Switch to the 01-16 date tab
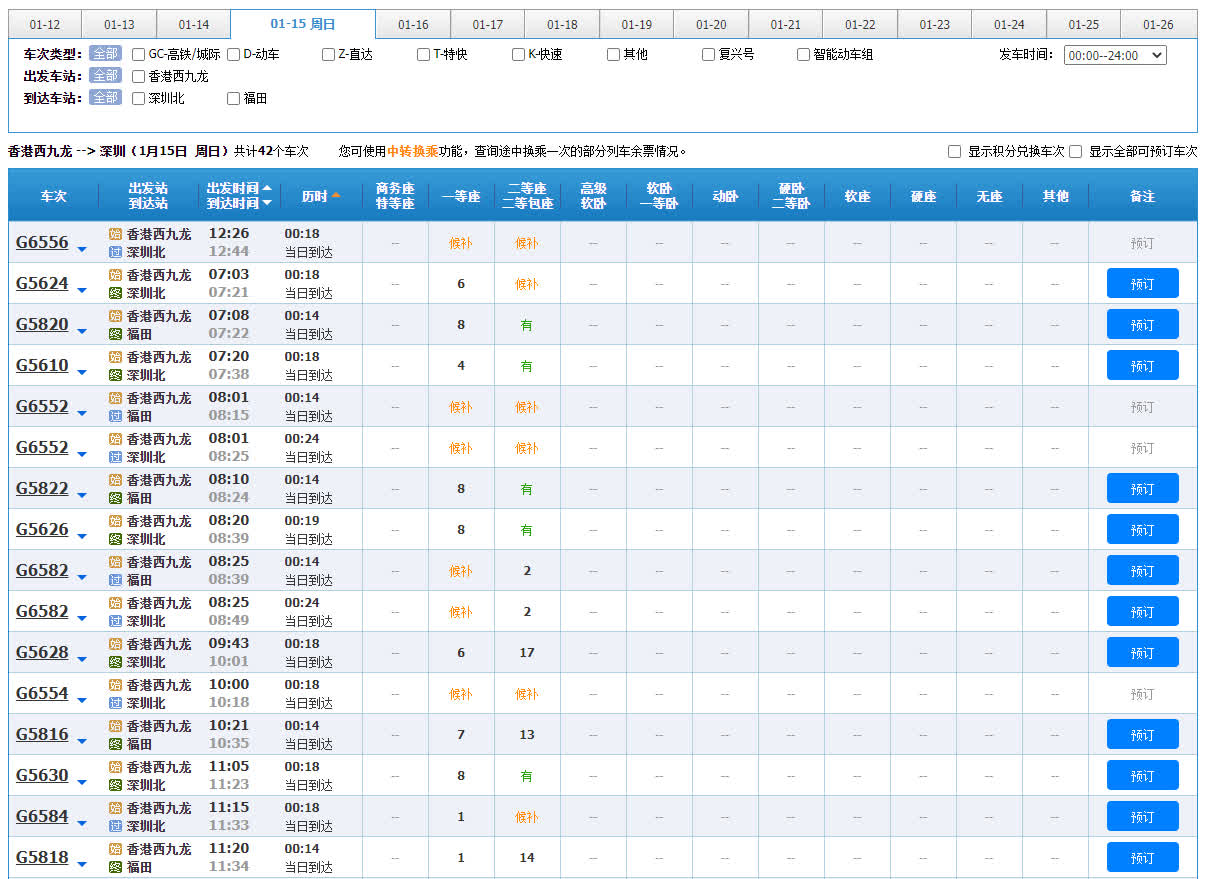This screenshot has height=879, width=1215. tap(413, 25)
